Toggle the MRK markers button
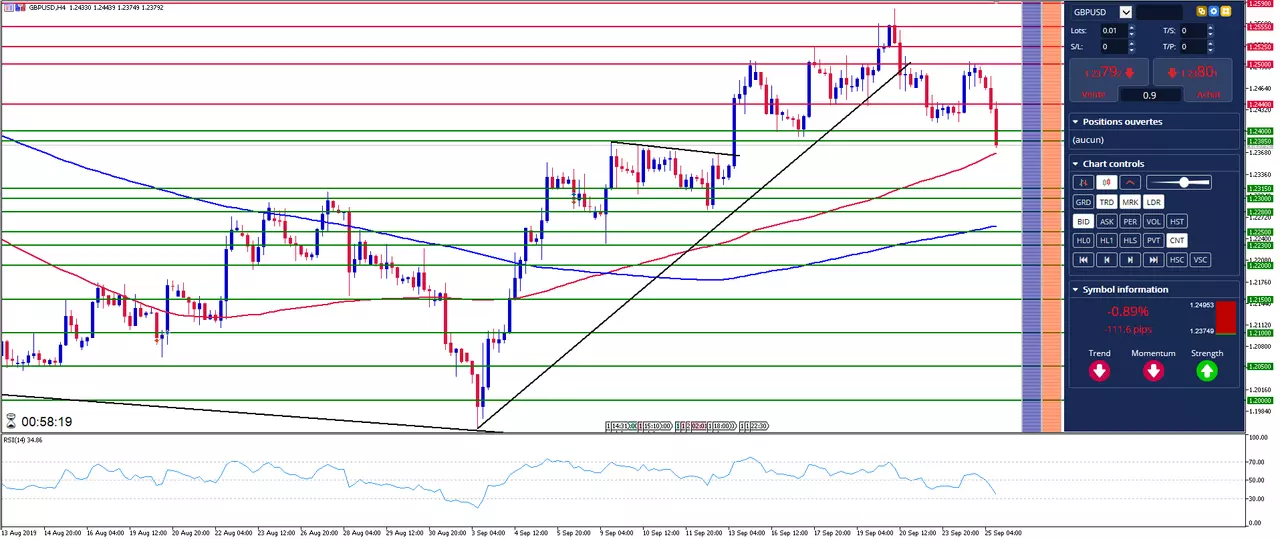Screen dimensions: 1280x539 (x=1130, y=202)
